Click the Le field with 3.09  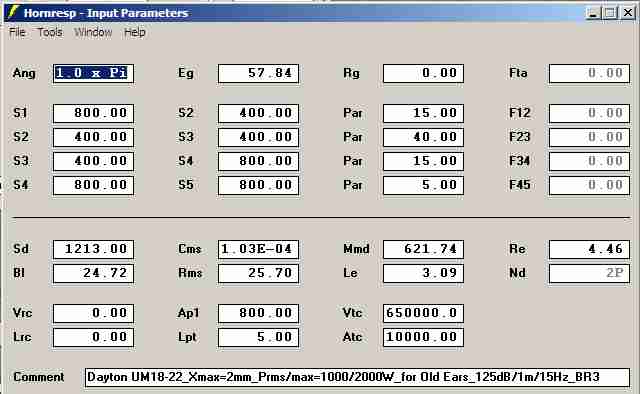(x=423, y=274)
